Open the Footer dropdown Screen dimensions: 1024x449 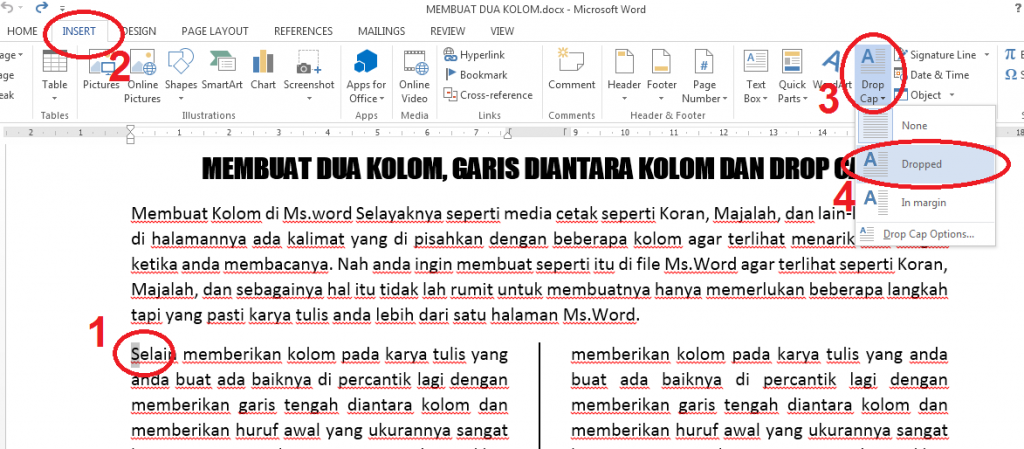(662, 77)
